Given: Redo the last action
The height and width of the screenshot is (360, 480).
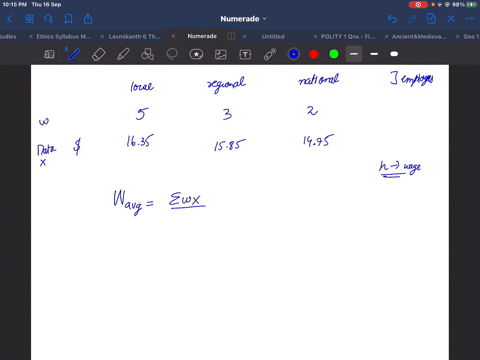Looking at the screenshot, I should (x=412, y=19).
